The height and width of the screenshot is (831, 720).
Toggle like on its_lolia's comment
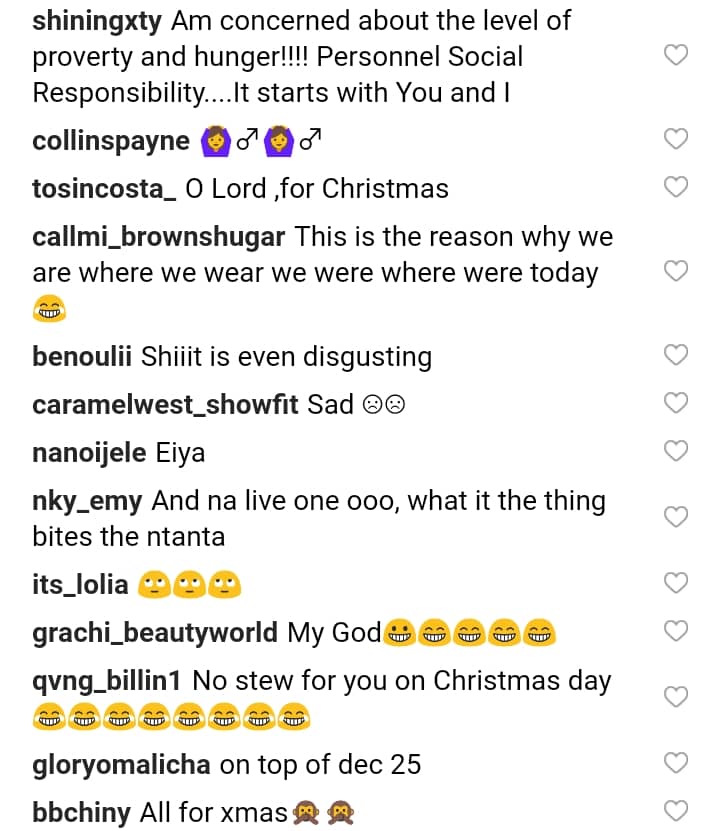[677, 583]
